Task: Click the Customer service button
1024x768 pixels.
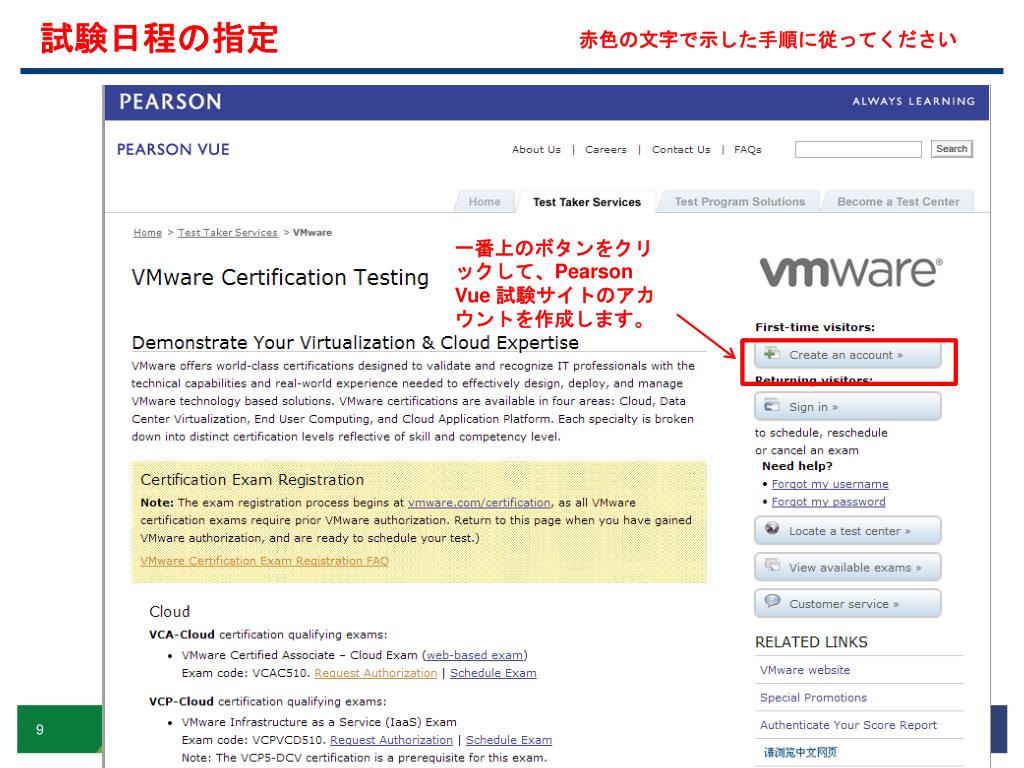Action: tap(848, 603)
